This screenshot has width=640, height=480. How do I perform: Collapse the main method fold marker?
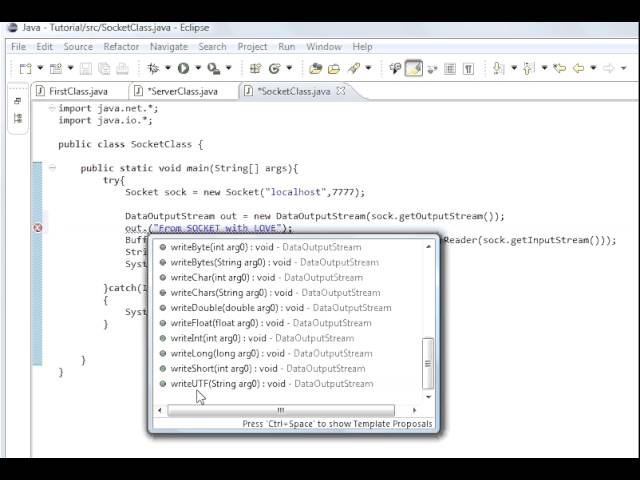point(52,167)
